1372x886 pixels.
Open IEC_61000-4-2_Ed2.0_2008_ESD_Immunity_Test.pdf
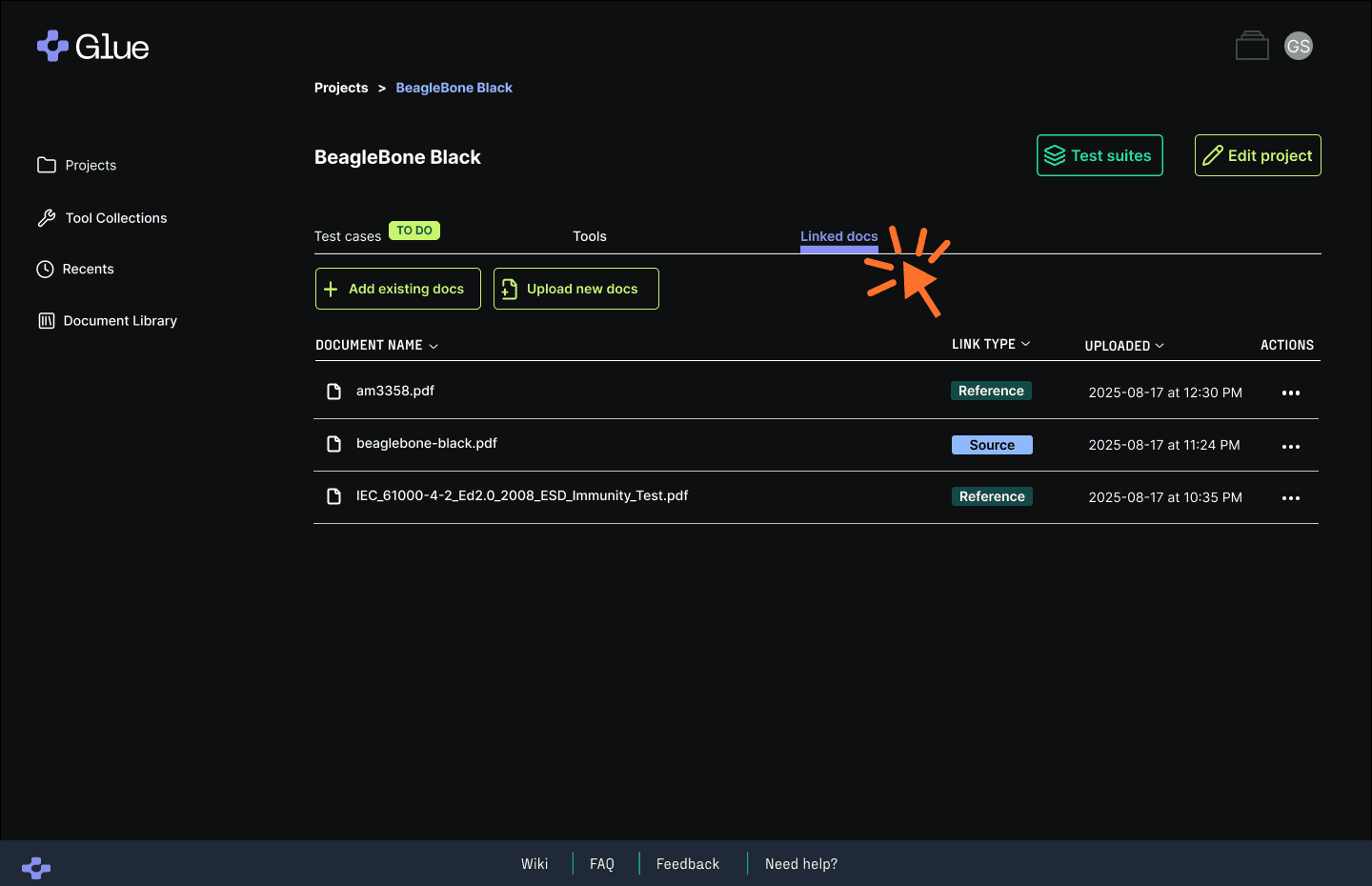tap(522, 495)
